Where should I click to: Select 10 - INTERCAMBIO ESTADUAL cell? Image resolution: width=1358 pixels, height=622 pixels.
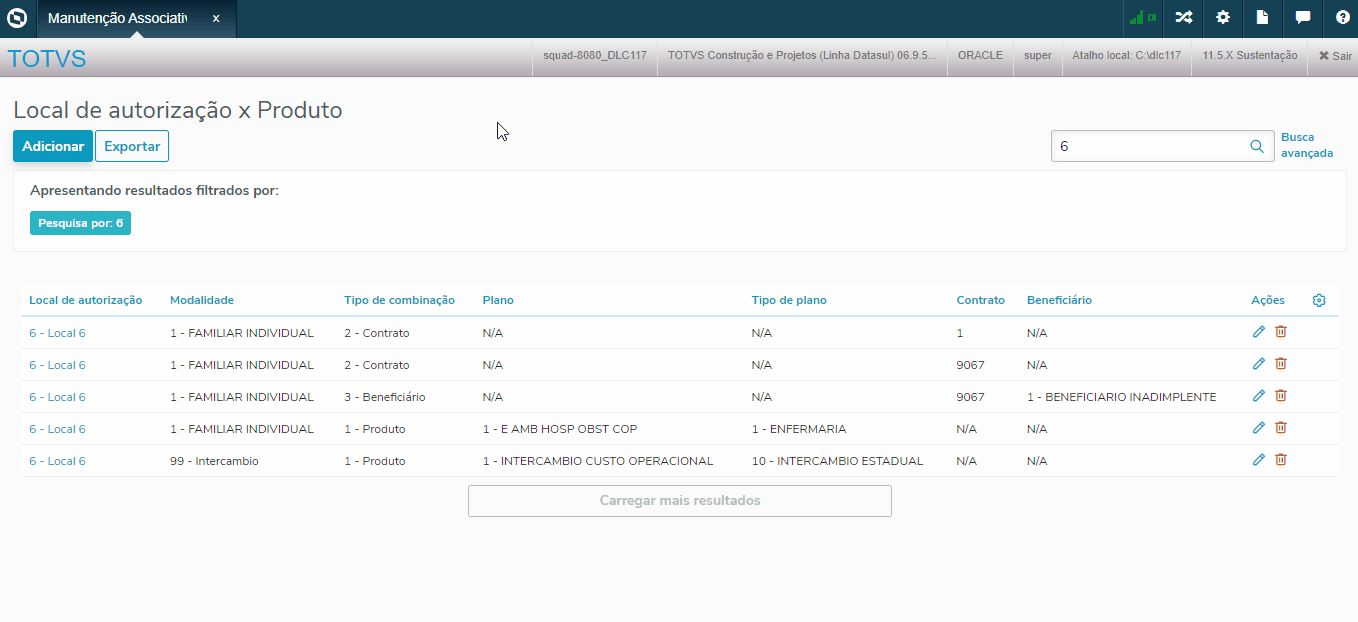[x=837, y=461]
